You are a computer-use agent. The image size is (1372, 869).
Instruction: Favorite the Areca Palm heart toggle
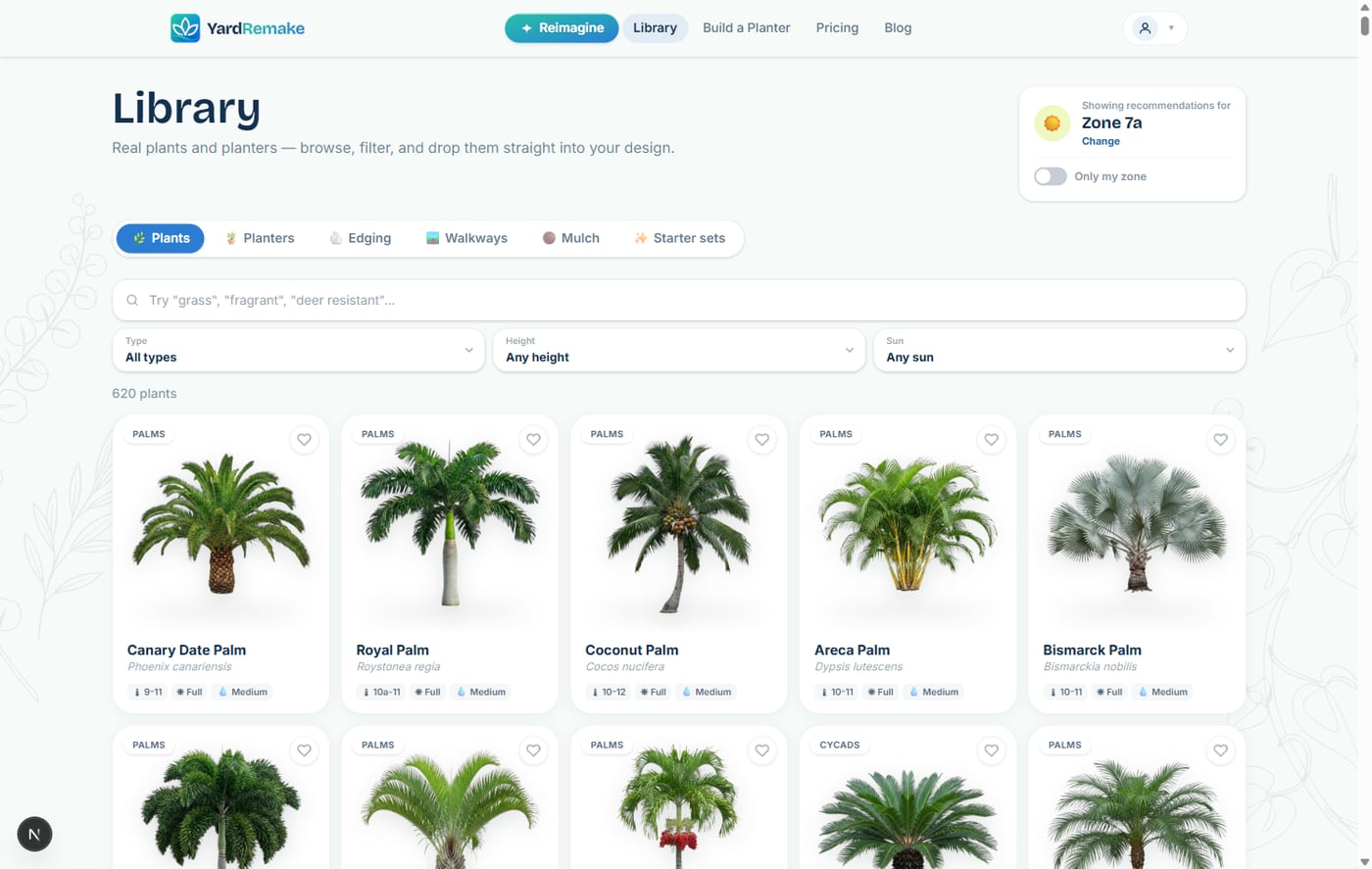coord(992,440)
